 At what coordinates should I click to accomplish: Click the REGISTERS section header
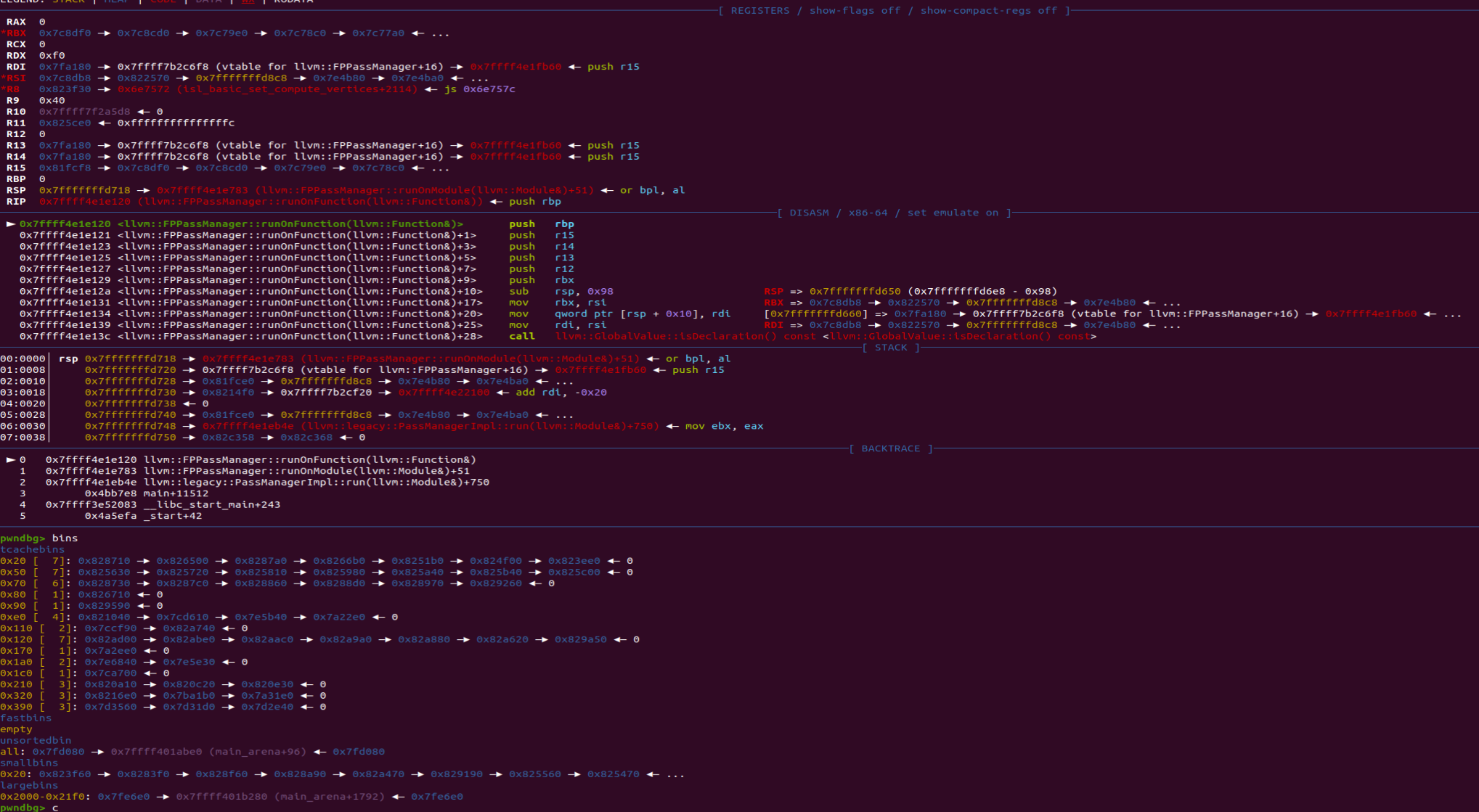coord(895,11)
